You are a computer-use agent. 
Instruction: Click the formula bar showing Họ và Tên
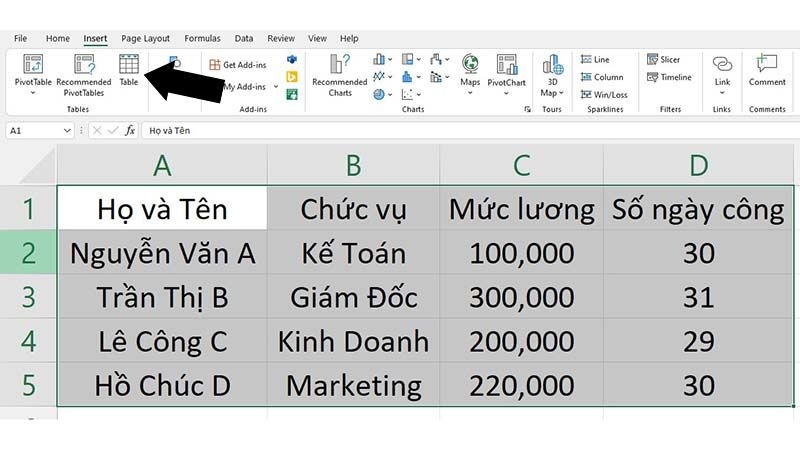[469, 131]
